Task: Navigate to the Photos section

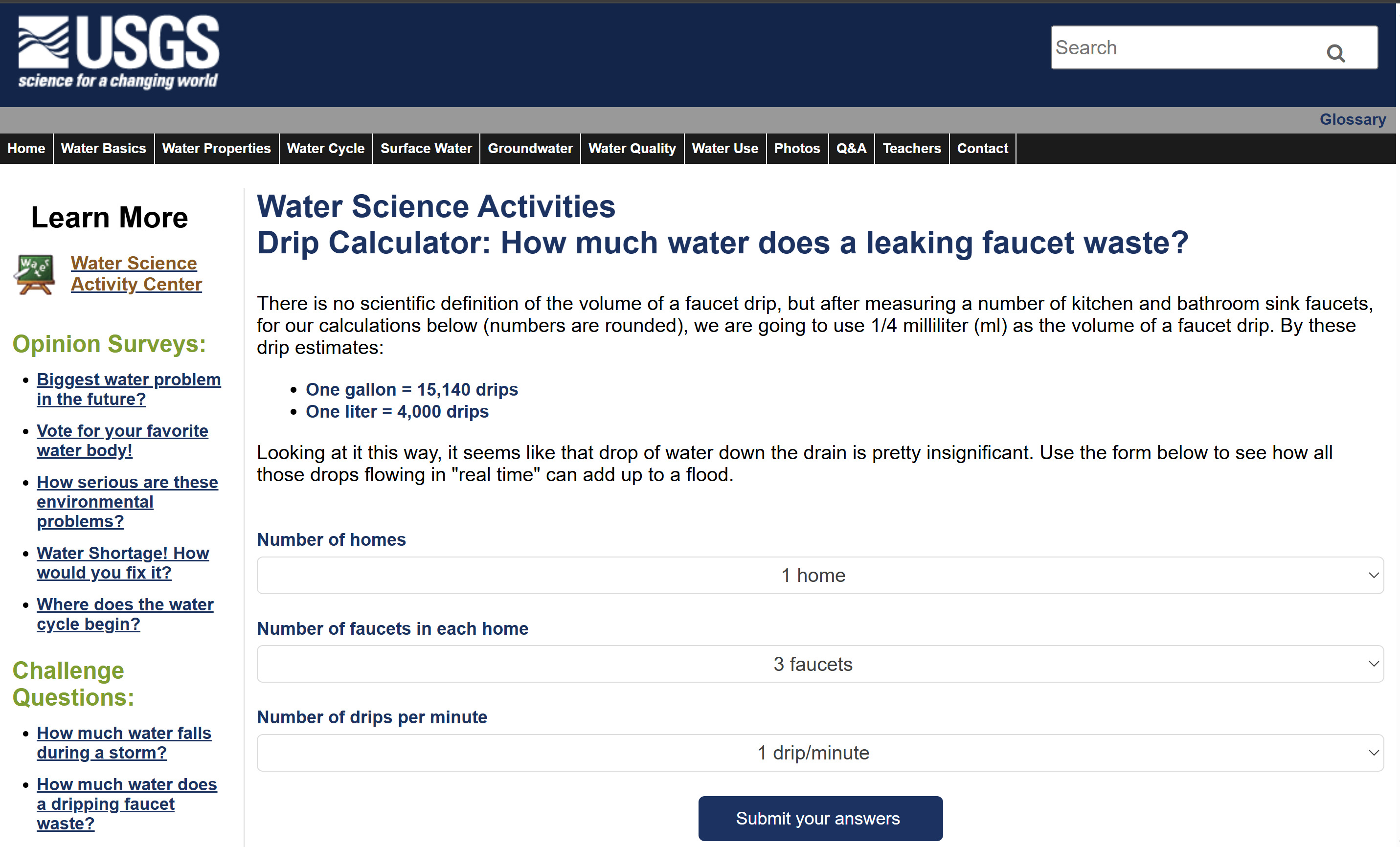Action: [796, 149]
